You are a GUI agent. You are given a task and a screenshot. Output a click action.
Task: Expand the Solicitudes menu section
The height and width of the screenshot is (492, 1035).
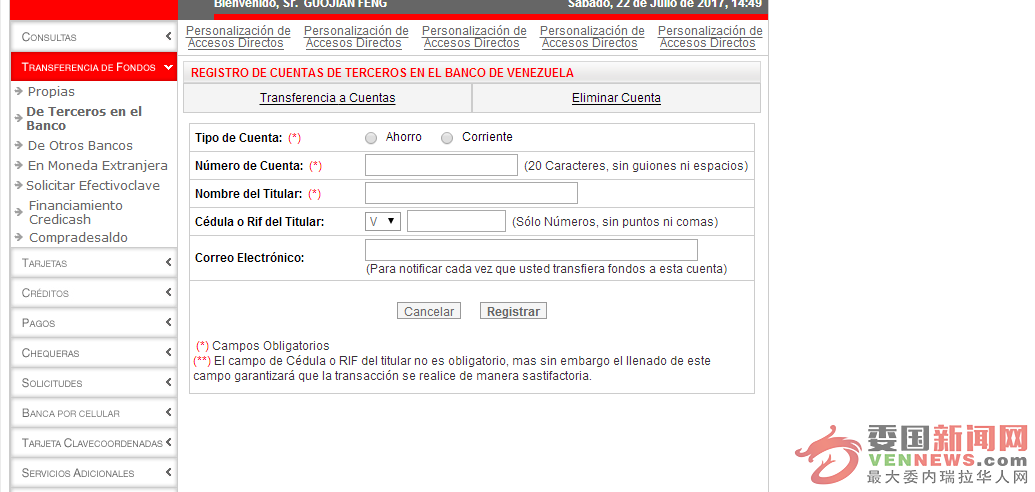(x=94, y=383)
